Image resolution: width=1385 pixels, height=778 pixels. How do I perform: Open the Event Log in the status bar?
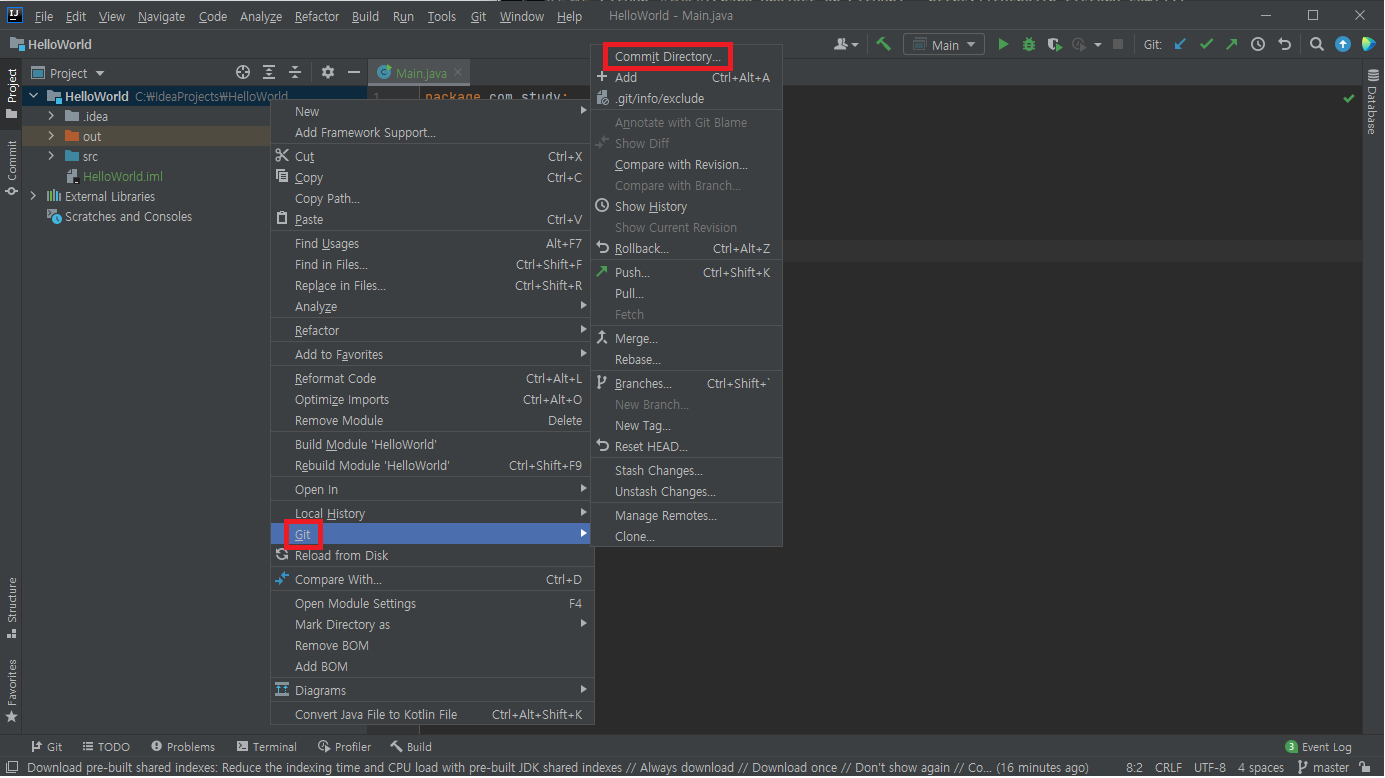1318,746
